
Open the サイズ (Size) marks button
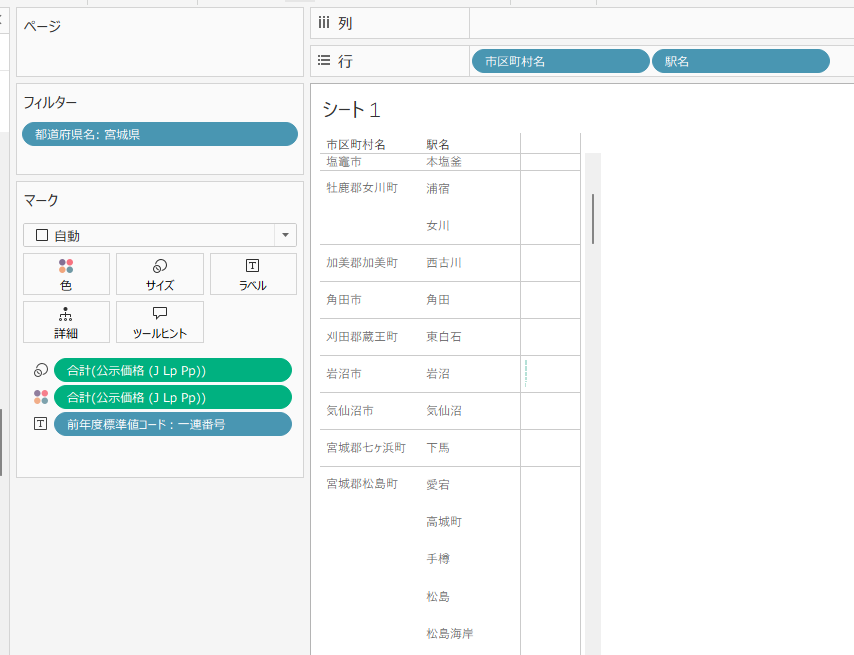click(x=160, y=274)
